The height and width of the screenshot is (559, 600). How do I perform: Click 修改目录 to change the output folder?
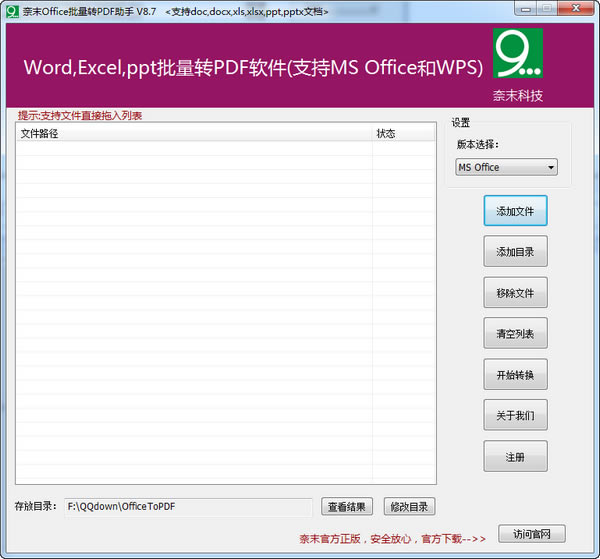pos(409,507)
